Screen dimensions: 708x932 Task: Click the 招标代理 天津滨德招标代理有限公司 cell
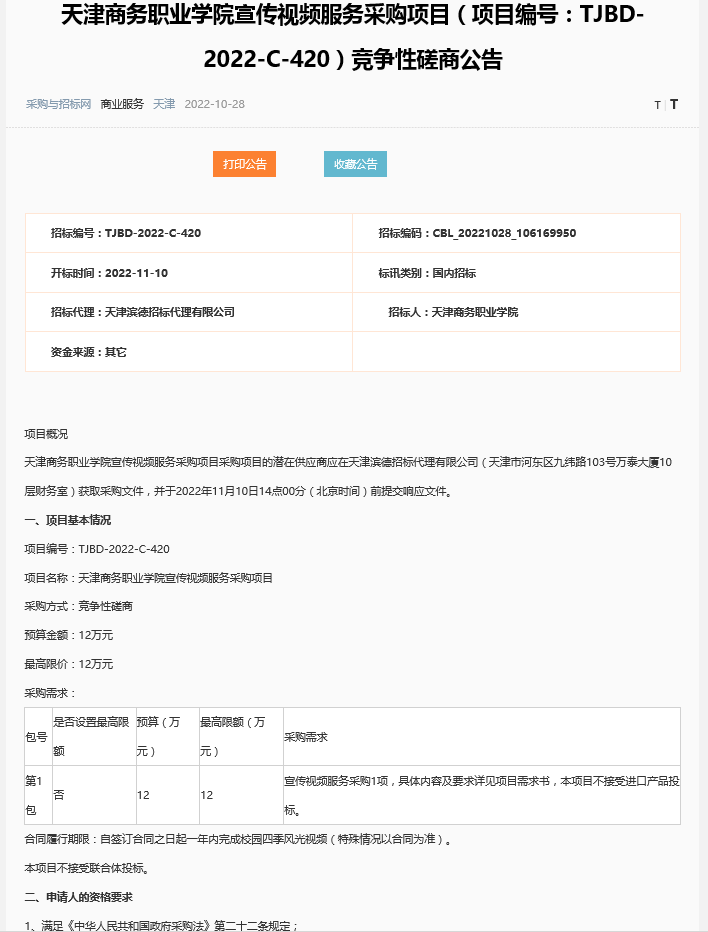(143, 312)
